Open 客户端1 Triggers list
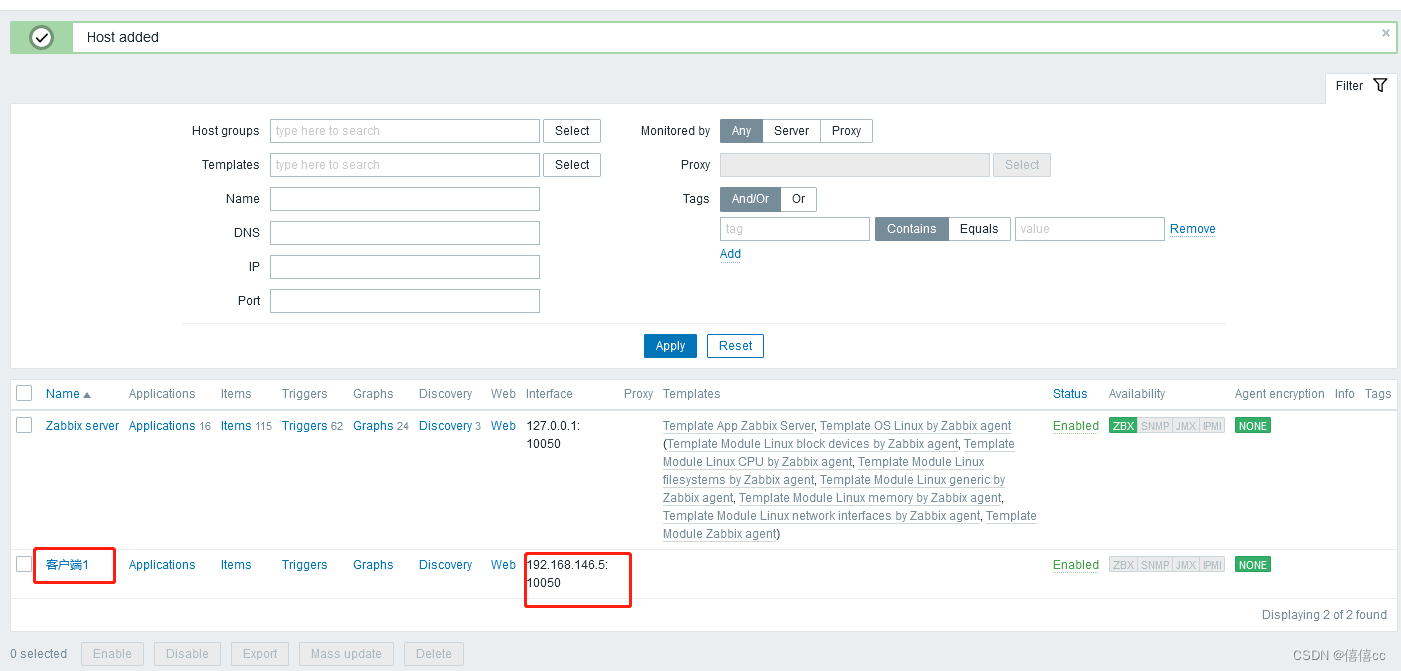Image resolution: width=1401 pixels, height=671 pixels. click(304, 565)
